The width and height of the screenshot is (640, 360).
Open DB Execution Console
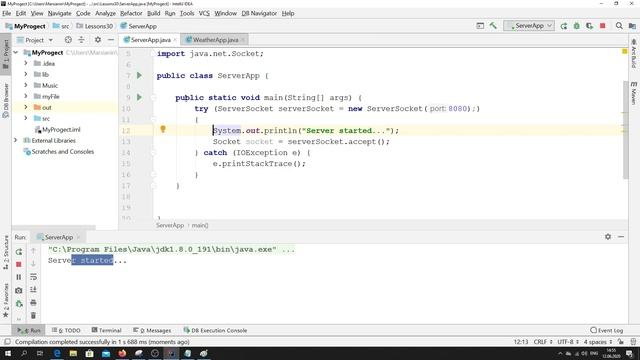click(215, 330)
